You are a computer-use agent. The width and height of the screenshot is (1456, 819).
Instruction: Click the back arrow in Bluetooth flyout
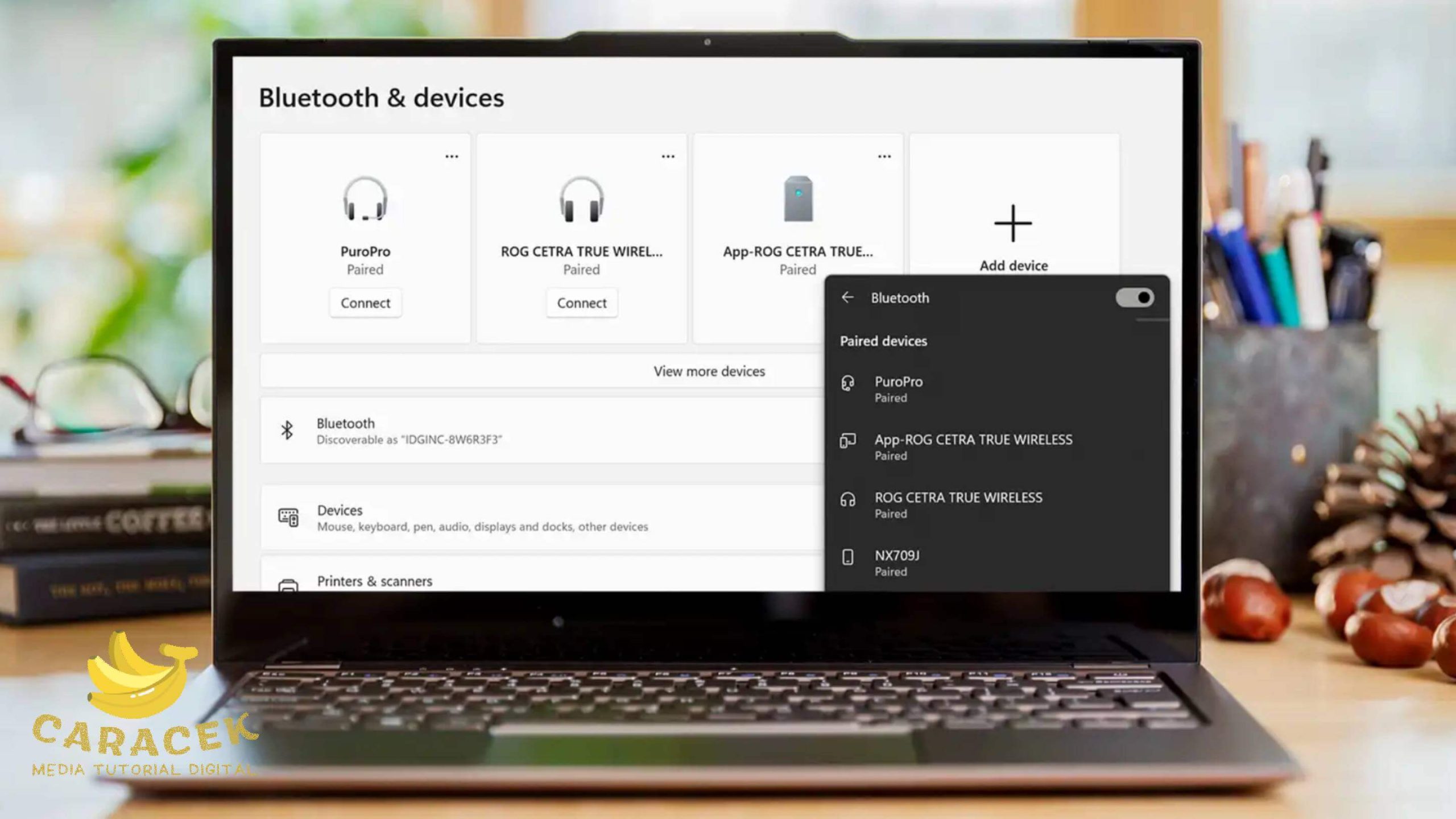coord(847,297)
